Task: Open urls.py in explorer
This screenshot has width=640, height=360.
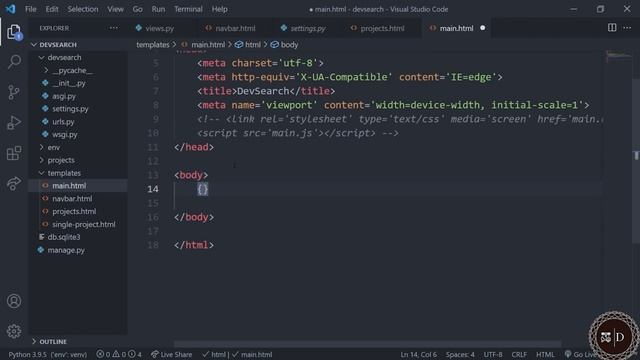Action: coord(63,122)
